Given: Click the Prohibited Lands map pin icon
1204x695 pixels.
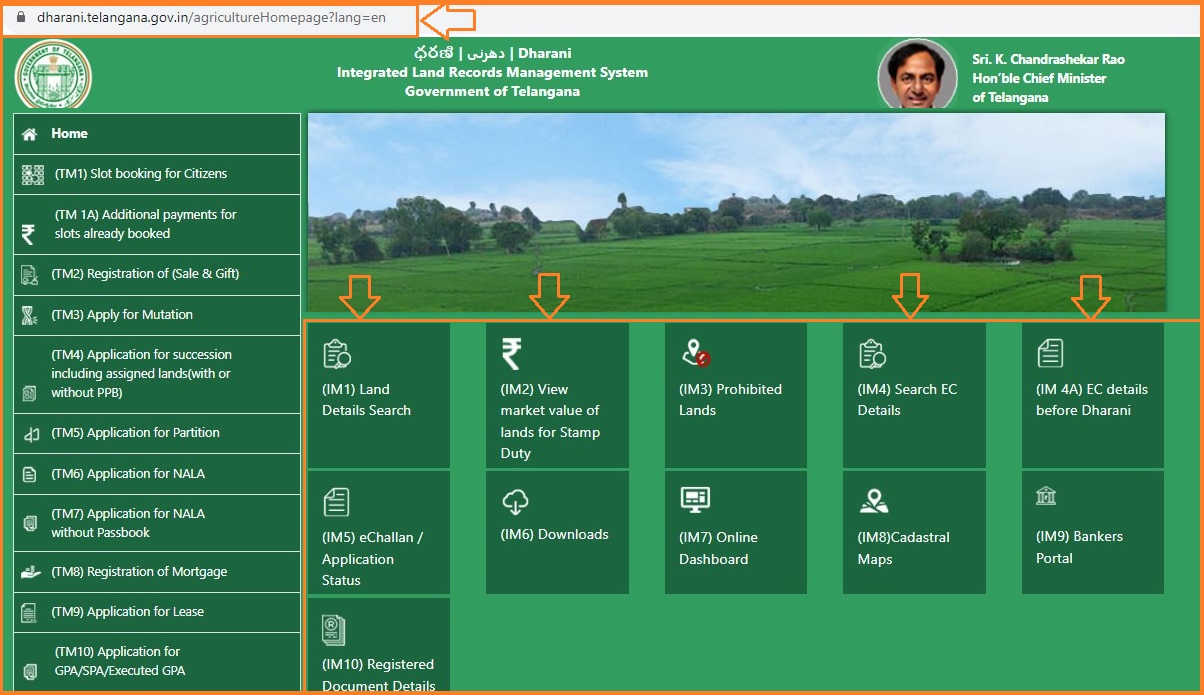Looking at the screenshot, I should pos(695,354).
